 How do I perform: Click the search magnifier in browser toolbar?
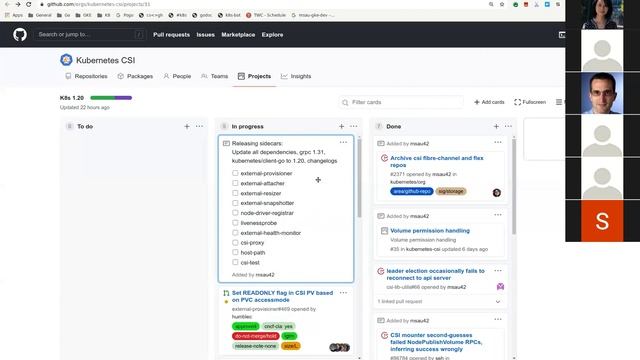491,4
